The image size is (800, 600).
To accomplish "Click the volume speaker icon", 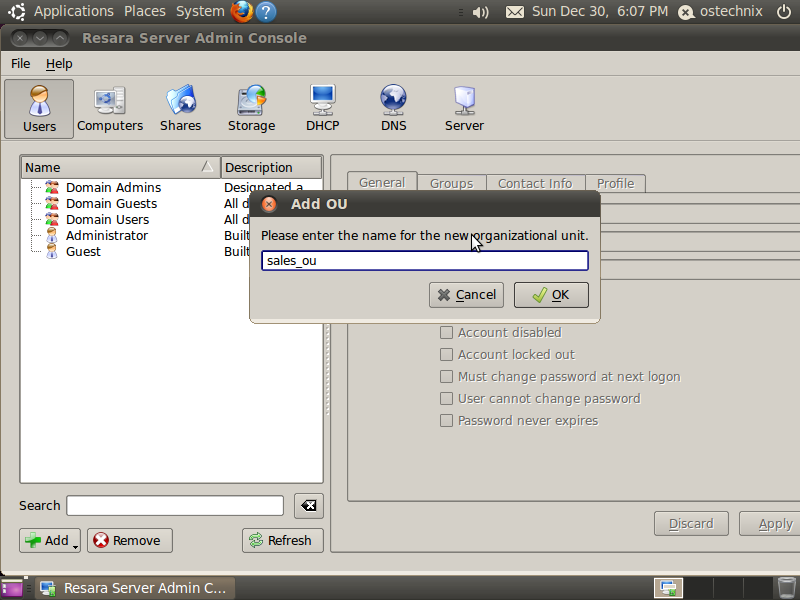I will 480,12.
